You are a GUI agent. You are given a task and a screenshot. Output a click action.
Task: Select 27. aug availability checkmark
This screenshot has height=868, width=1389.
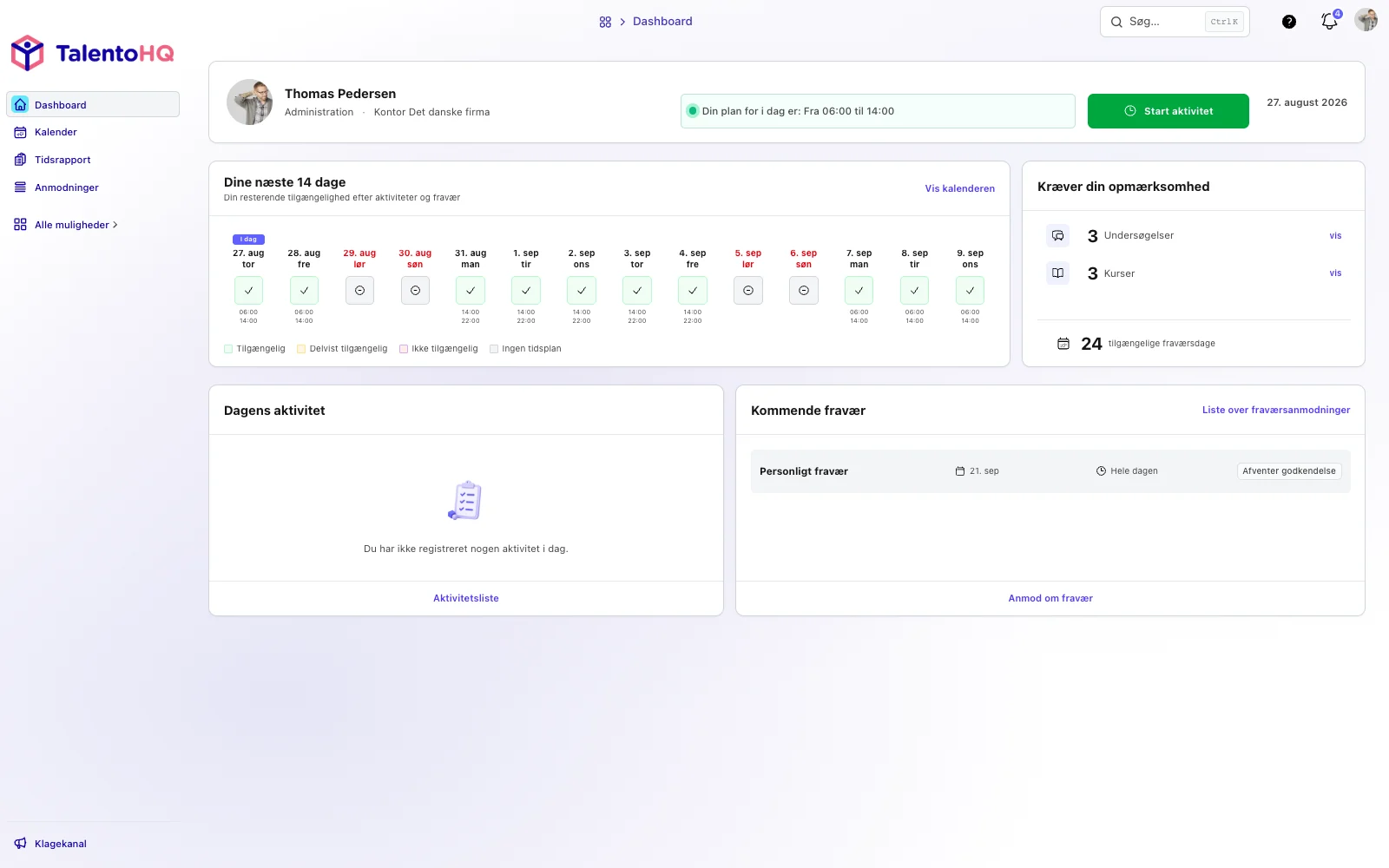pyautogui.click(x=248, y=291)
